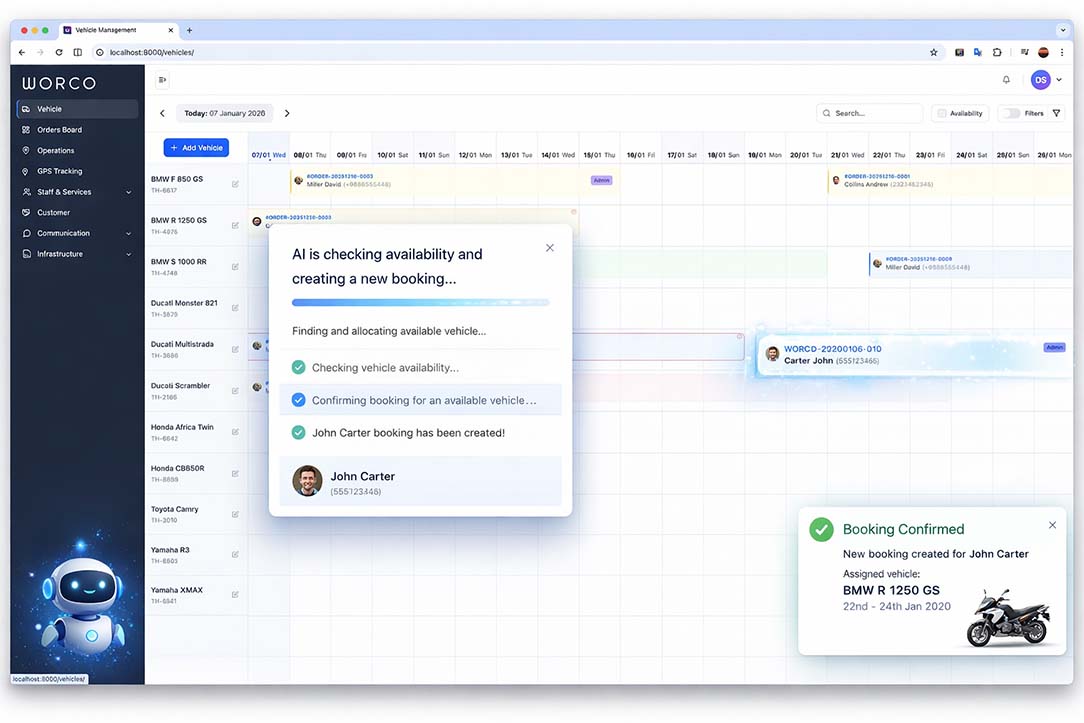Open Orders Board in the sidebar

(59, 130)
